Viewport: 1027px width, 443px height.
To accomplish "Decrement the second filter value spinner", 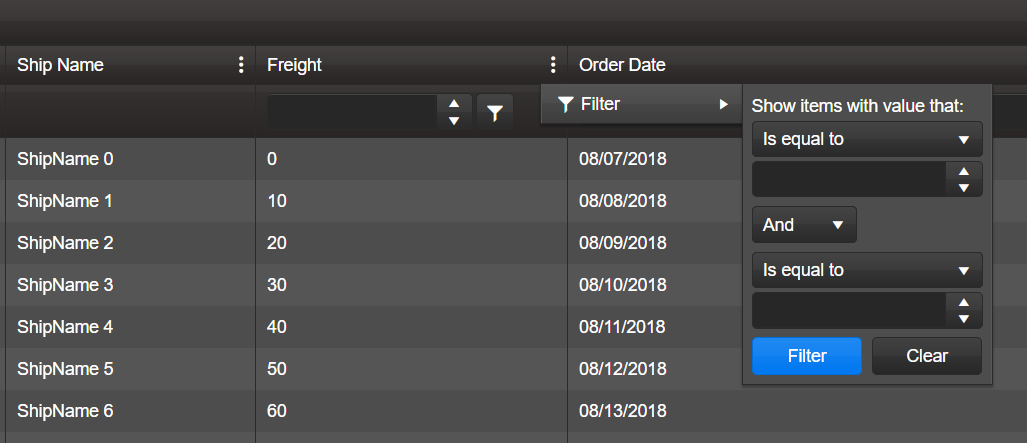I will [964, 318].
